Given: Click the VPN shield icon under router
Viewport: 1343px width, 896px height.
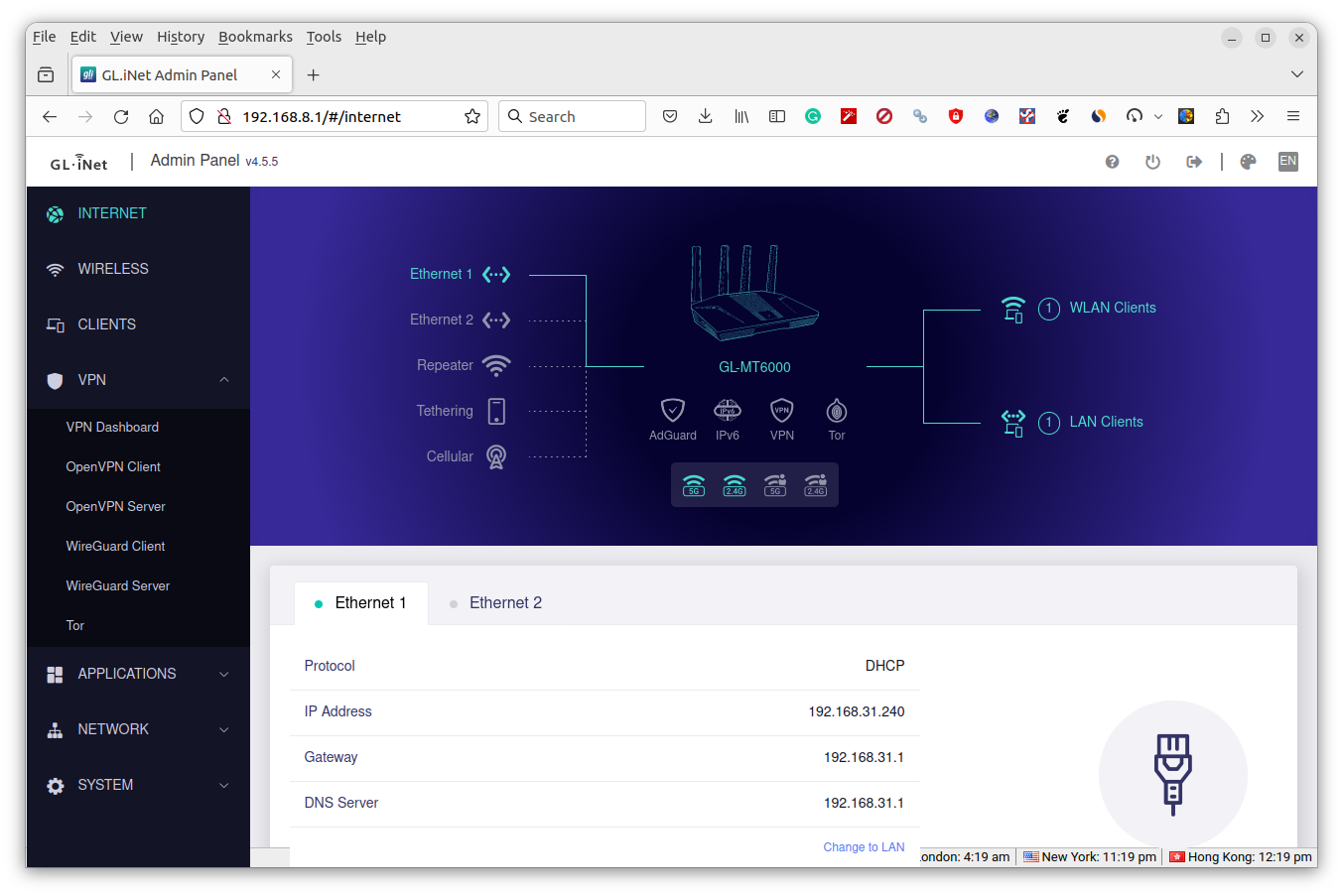Looking at the screenshot, I should pos(782,410).
